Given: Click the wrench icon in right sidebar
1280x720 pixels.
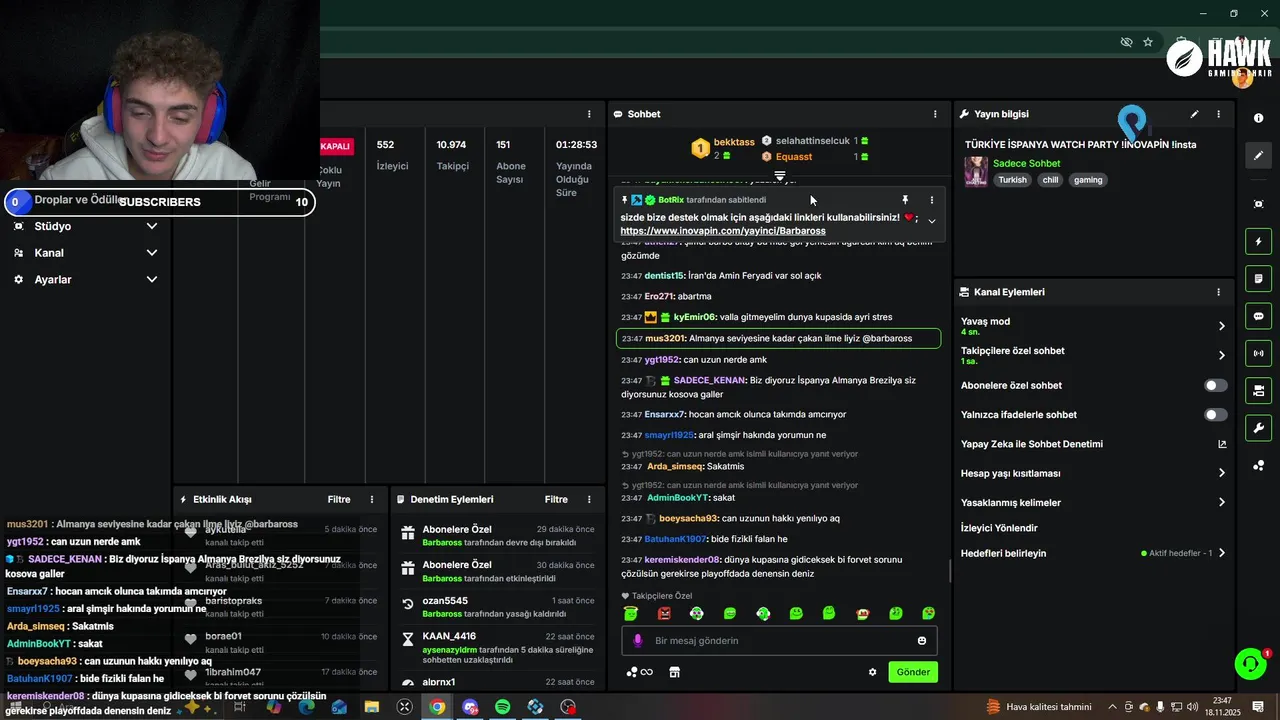Looking at the screenshot, I should coord(1258,428).
